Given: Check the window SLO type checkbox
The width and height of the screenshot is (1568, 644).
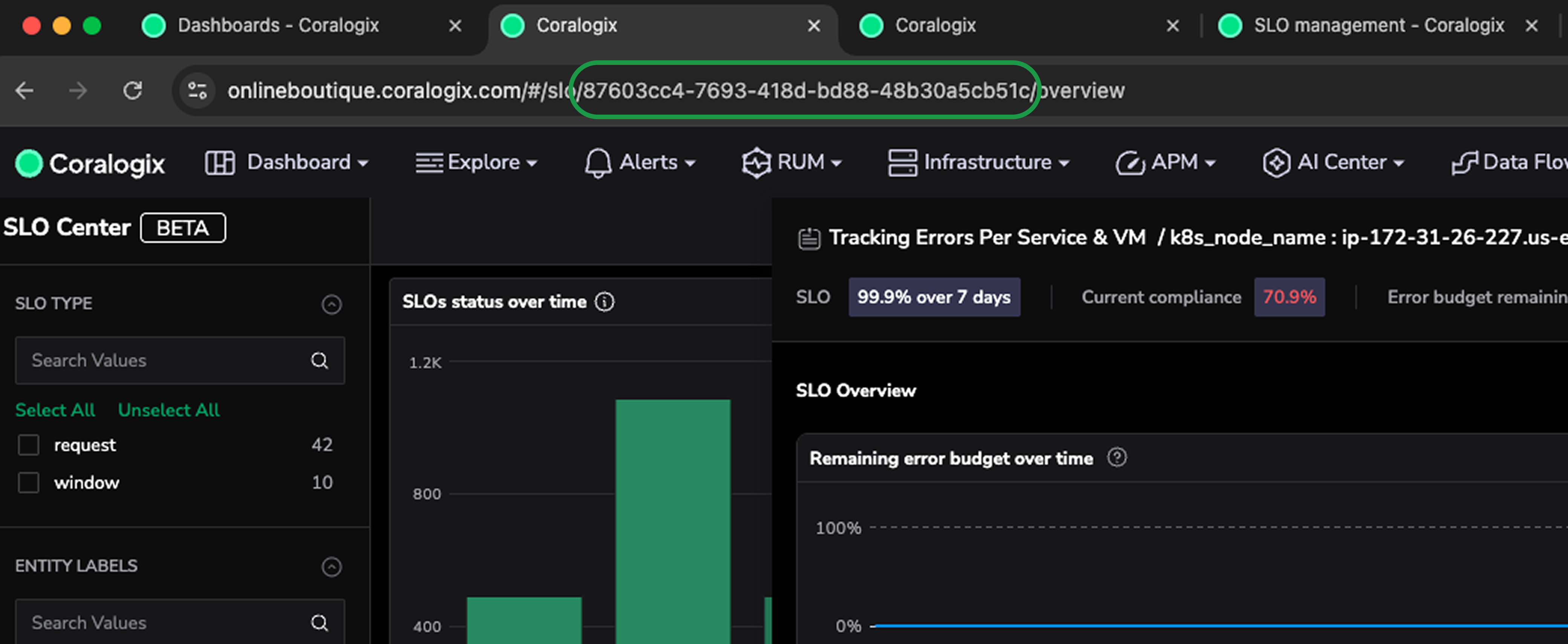Looking at the screenshot, I should tap(29, 483).
